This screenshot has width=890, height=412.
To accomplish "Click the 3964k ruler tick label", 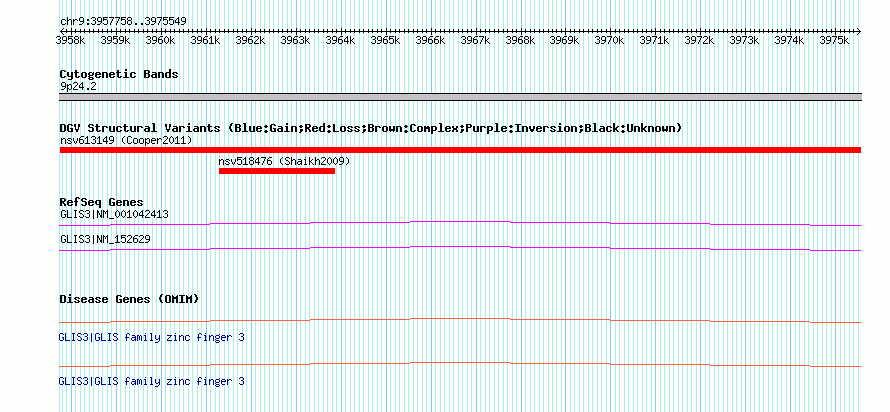I will coord(340,41).
